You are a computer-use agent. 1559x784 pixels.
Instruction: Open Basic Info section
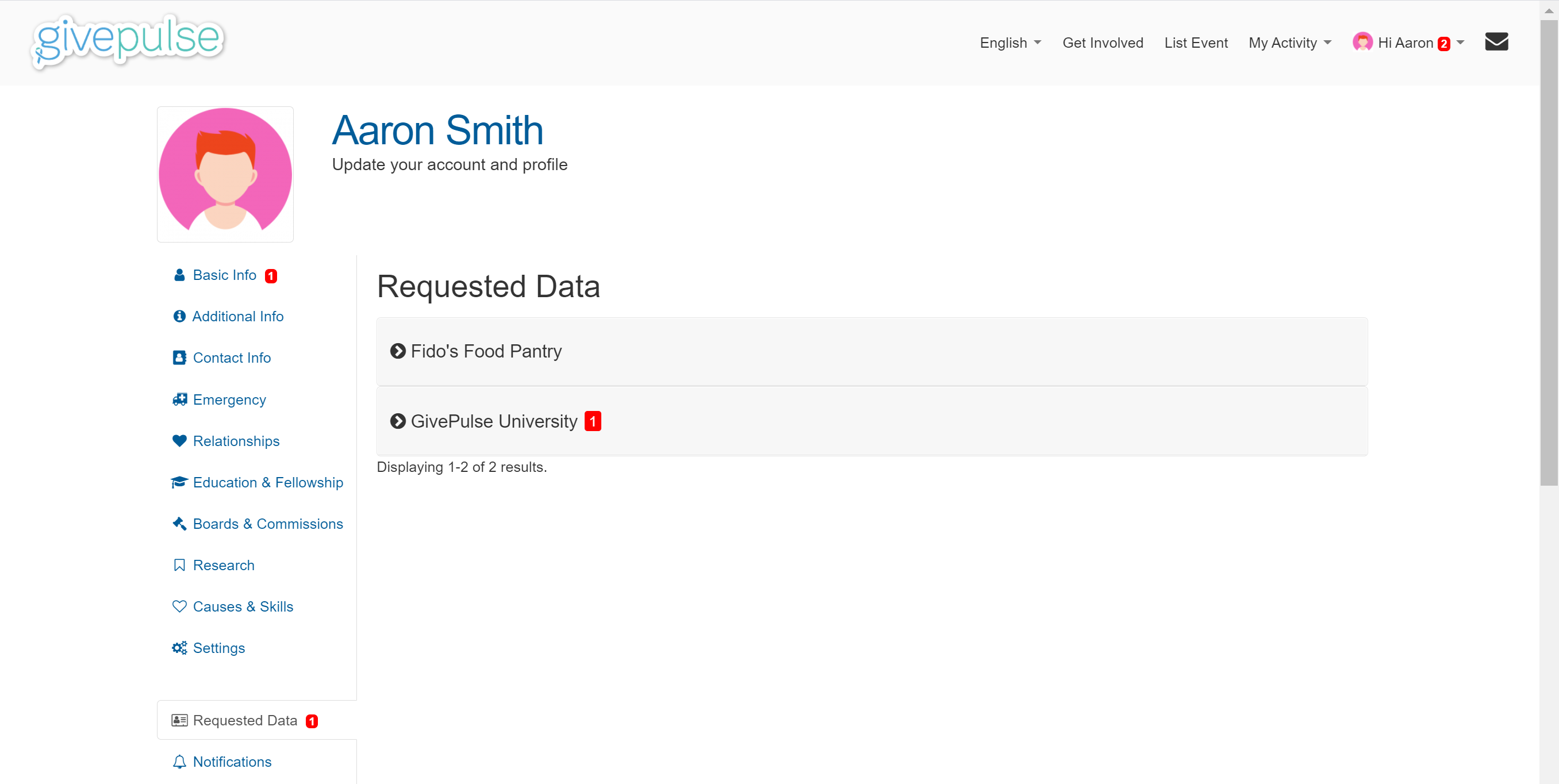pyautogui.click(x=225, y=275)
